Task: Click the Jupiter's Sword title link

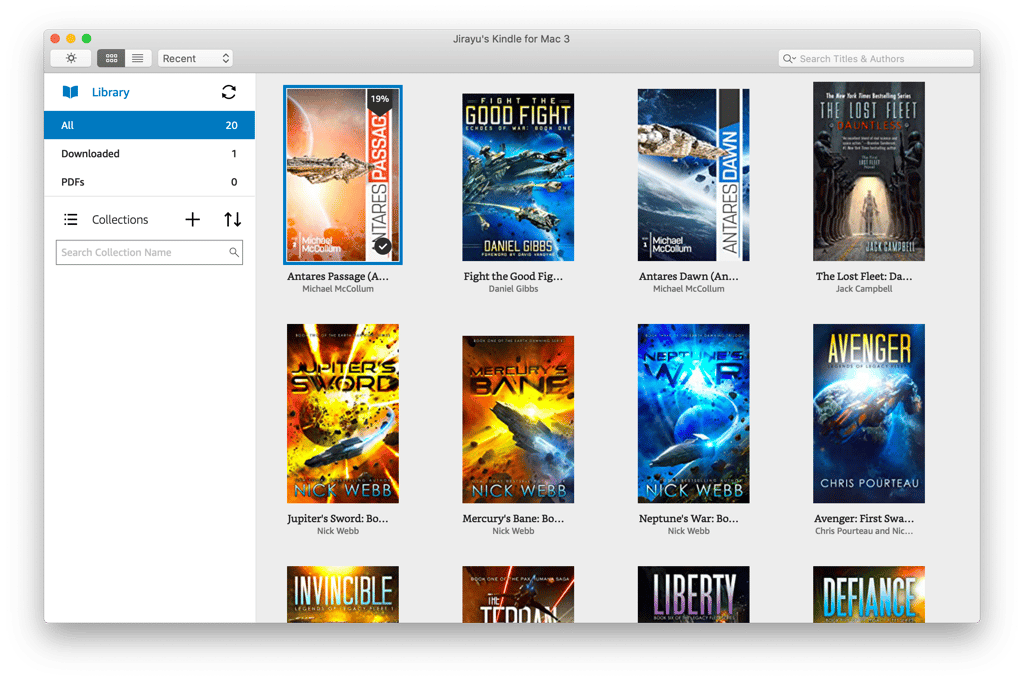Action: [337, 519]
